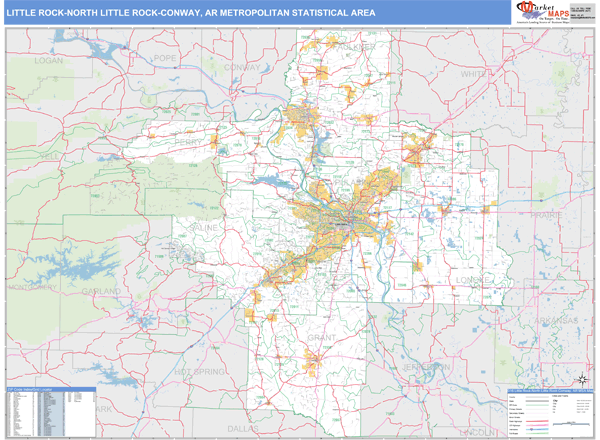
Task: Select the PERRY county label
Action: [x=188, y=142]
